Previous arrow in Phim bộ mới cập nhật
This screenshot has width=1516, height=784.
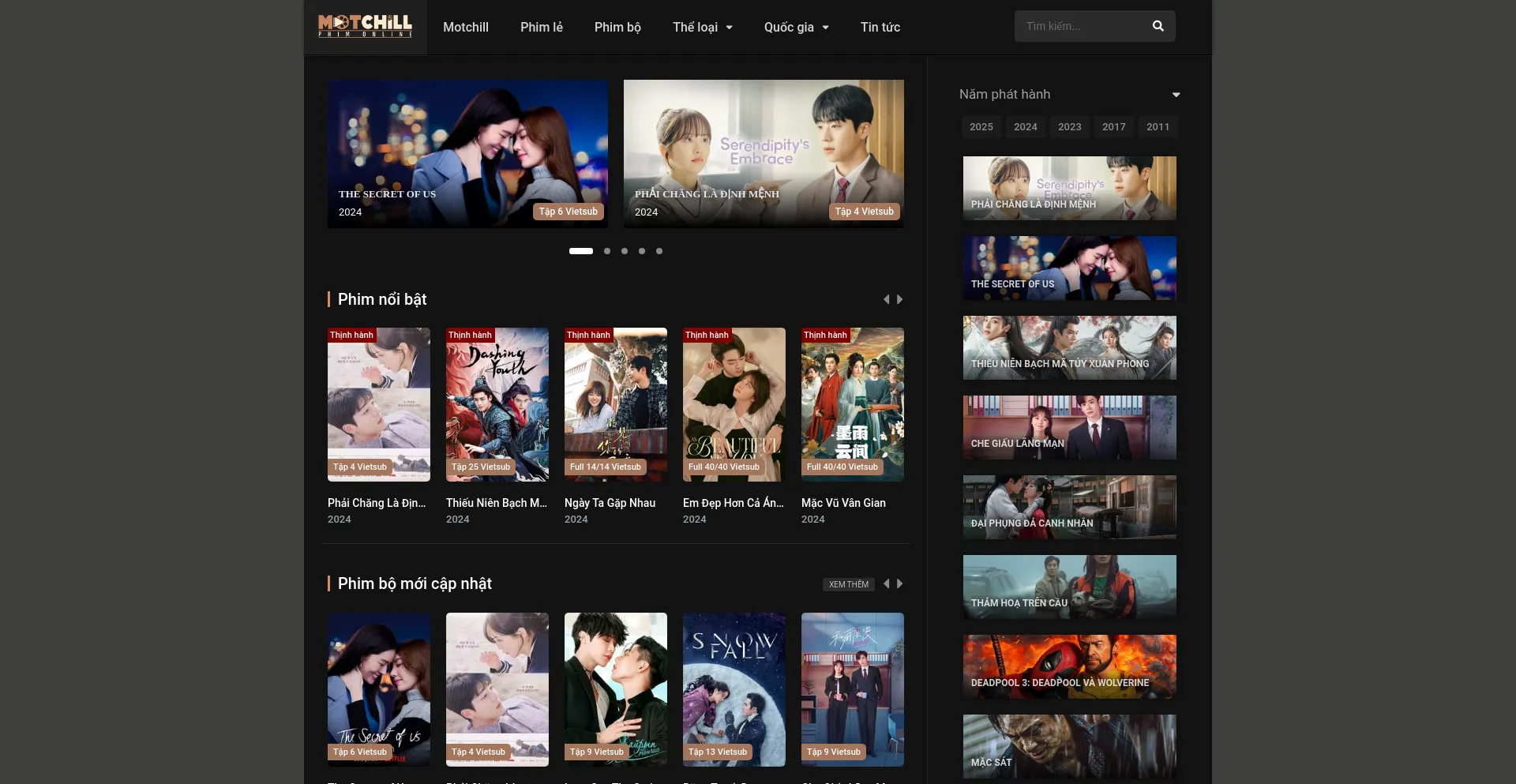click(886, 583)
